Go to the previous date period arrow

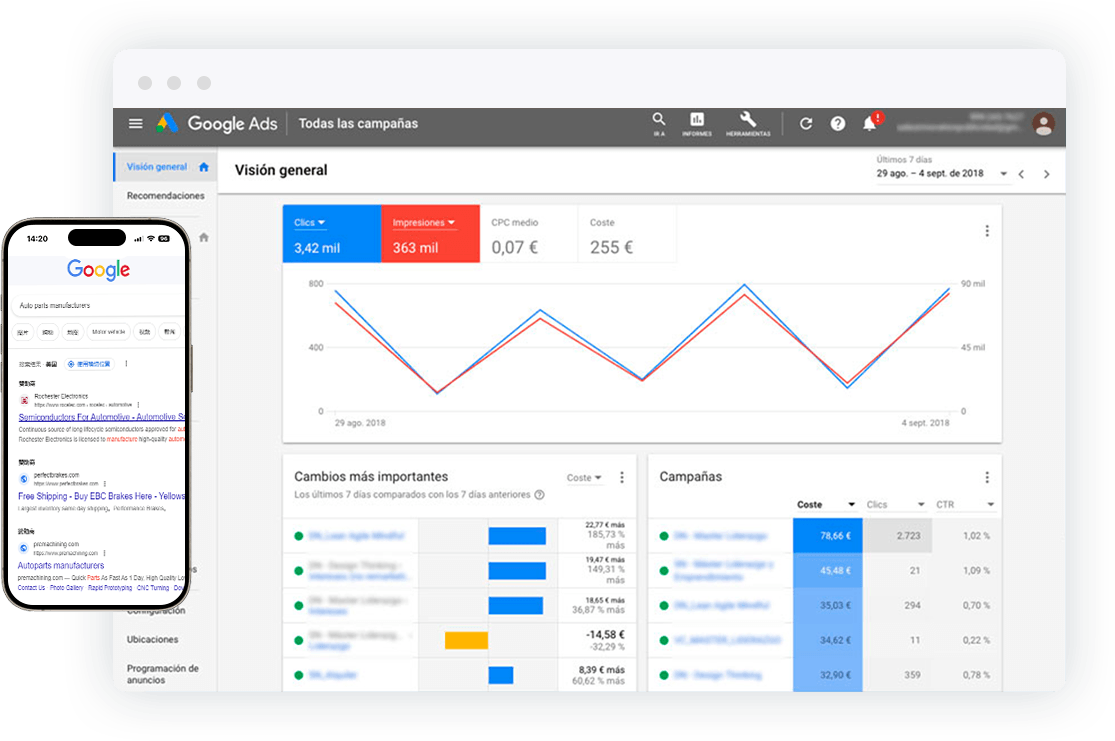[x=1021, y=174]
